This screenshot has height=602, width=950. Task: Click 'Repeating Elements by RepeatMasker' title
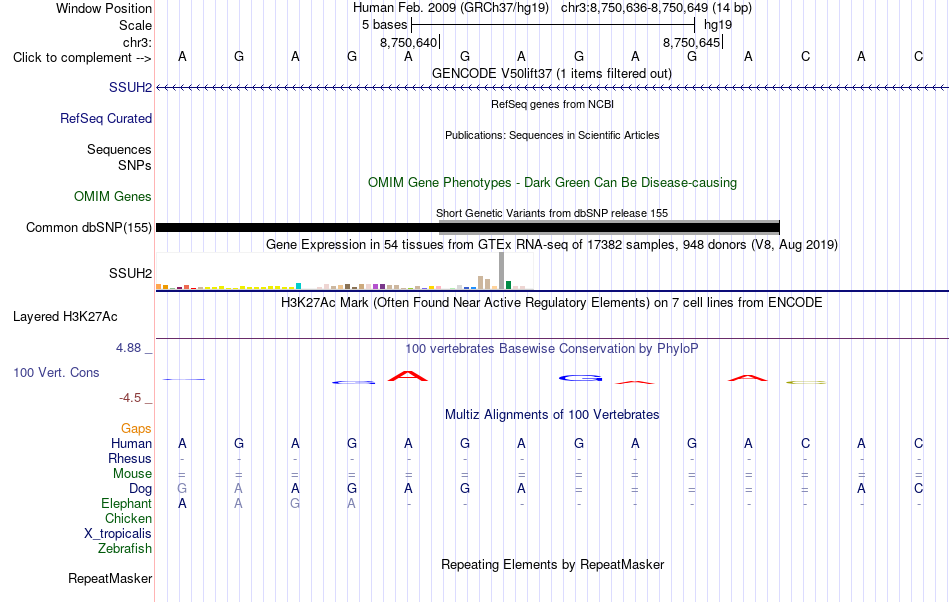tap(552, 564)
